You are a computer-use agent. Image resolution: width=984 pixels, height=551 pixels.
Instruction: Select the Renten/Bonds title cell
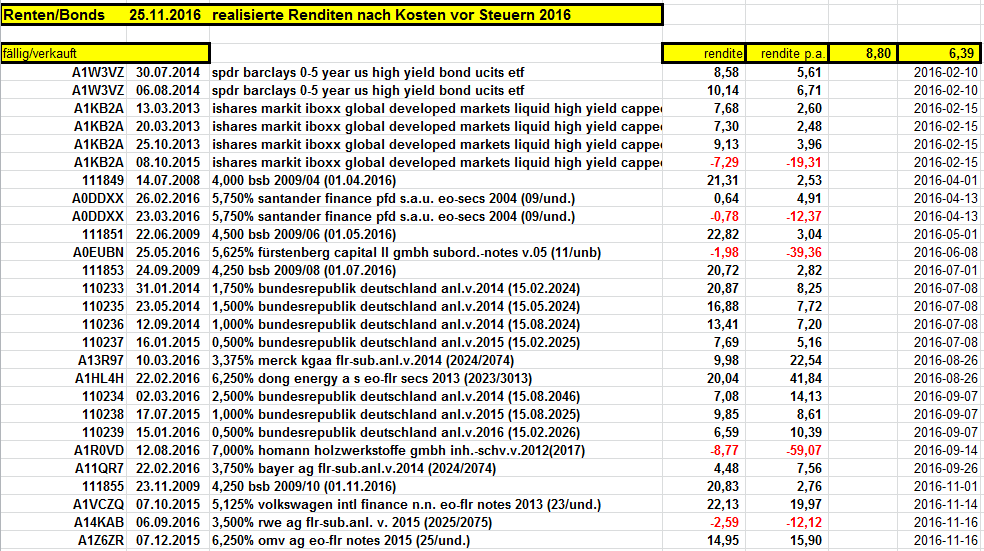click(331, 15)
